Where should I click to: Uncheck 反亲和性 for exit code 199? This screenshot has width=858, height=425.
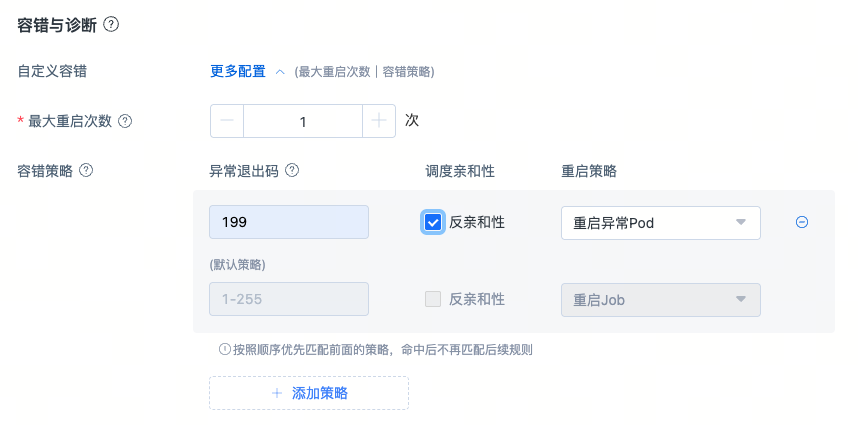click(433, 222)
